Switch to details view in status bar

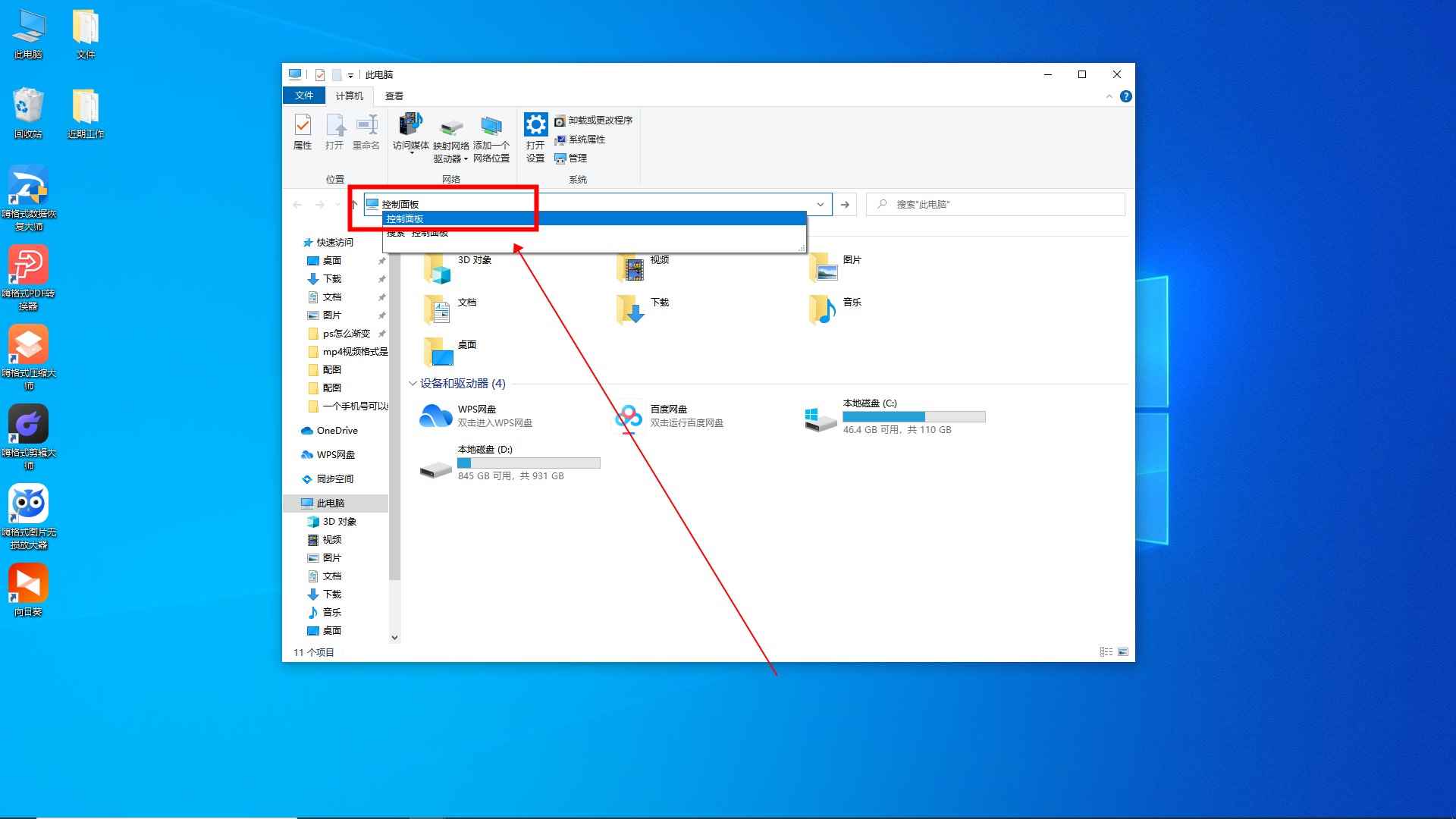(x=1106, y=652)
